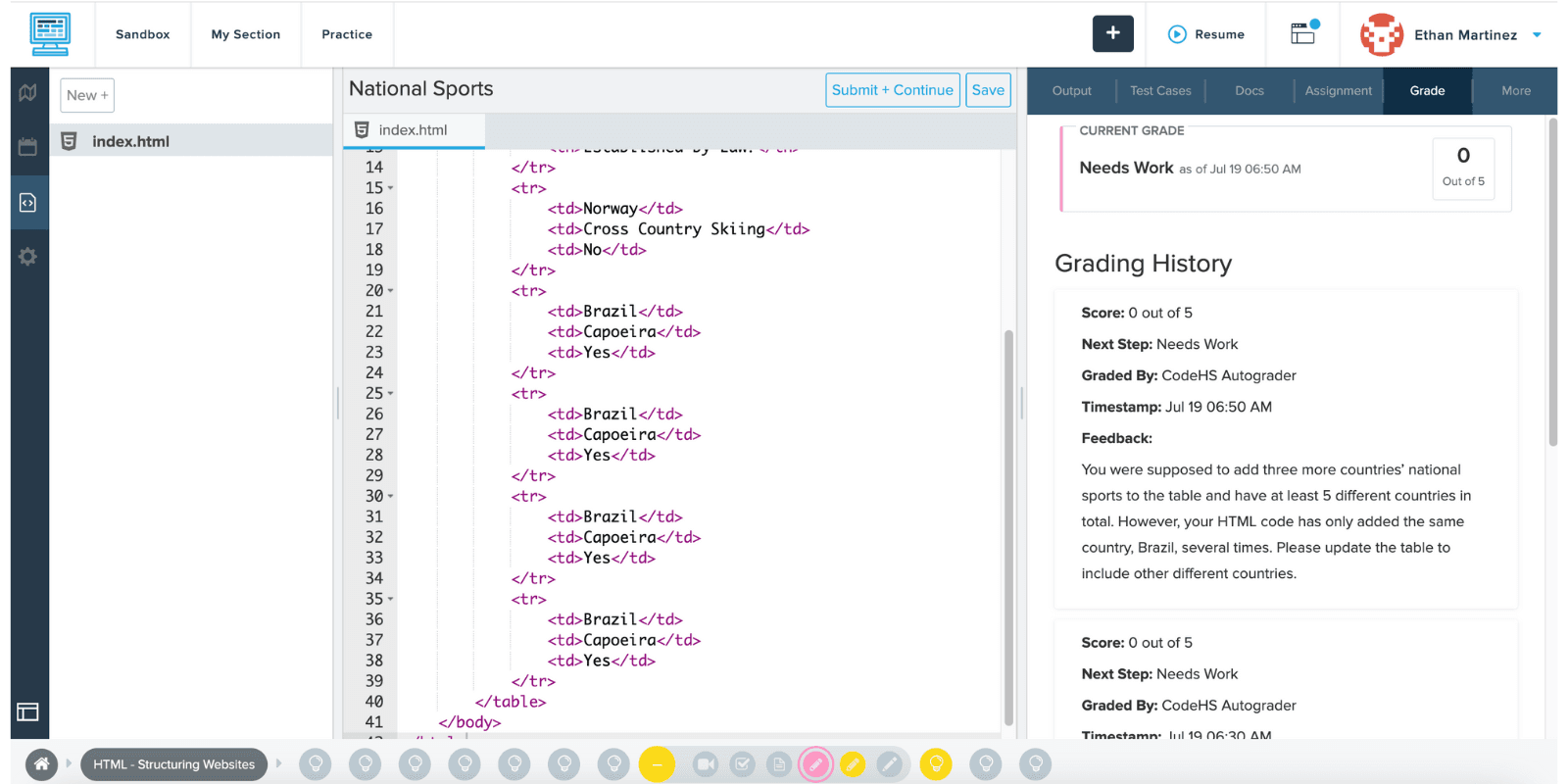
Task: Click the Submit + Continue button
Action: coord(892,90)
